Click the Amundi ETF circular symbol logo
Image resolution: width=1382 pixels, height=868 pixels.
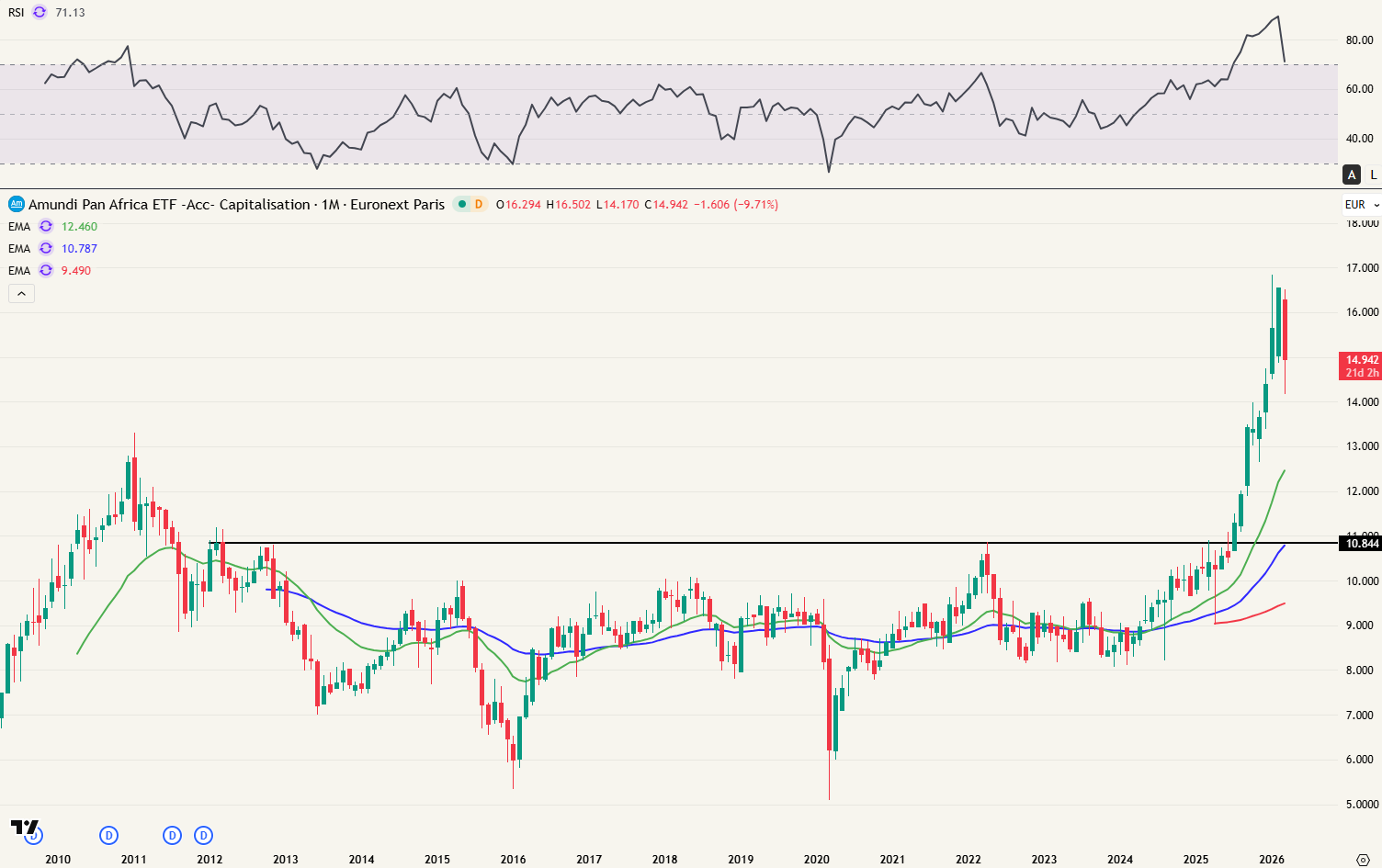[15, 203]
